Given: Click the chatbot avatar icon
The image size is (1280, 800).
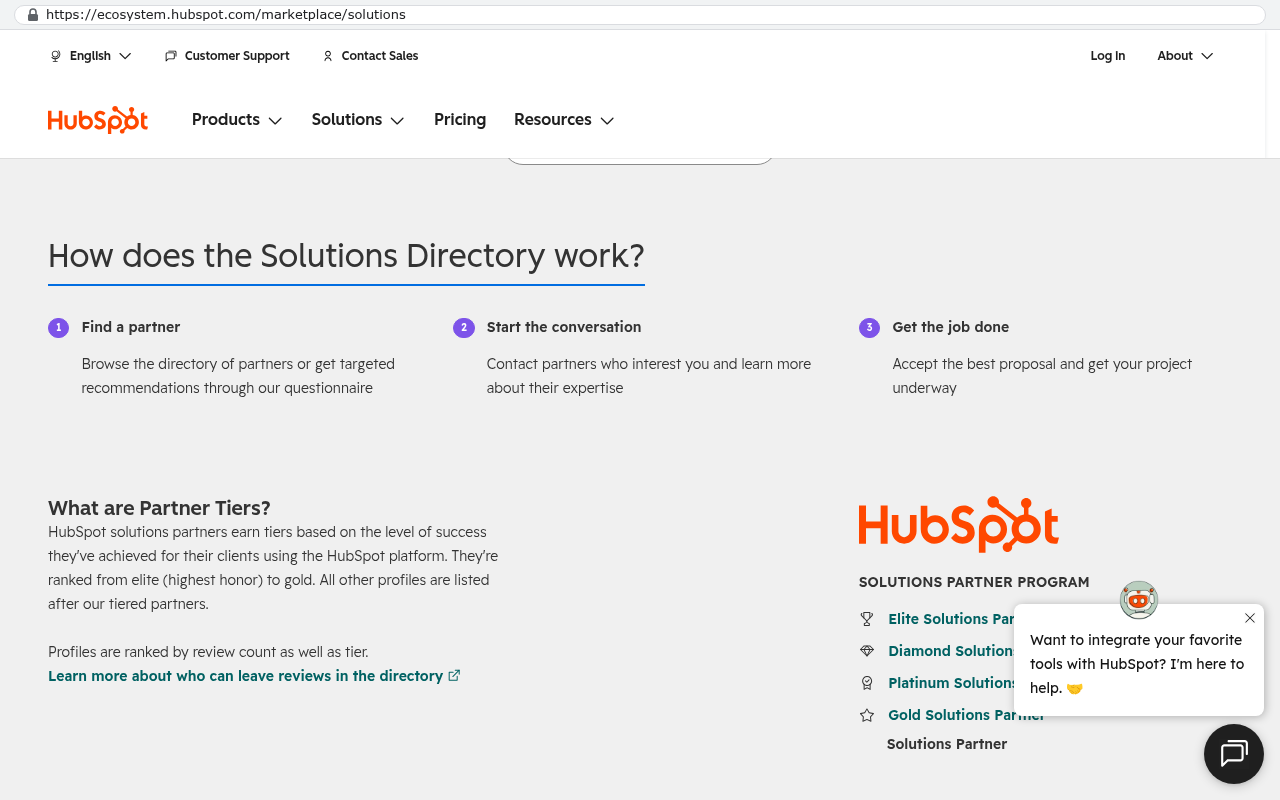Looking at the screenshot, I should coord(1139,600).
